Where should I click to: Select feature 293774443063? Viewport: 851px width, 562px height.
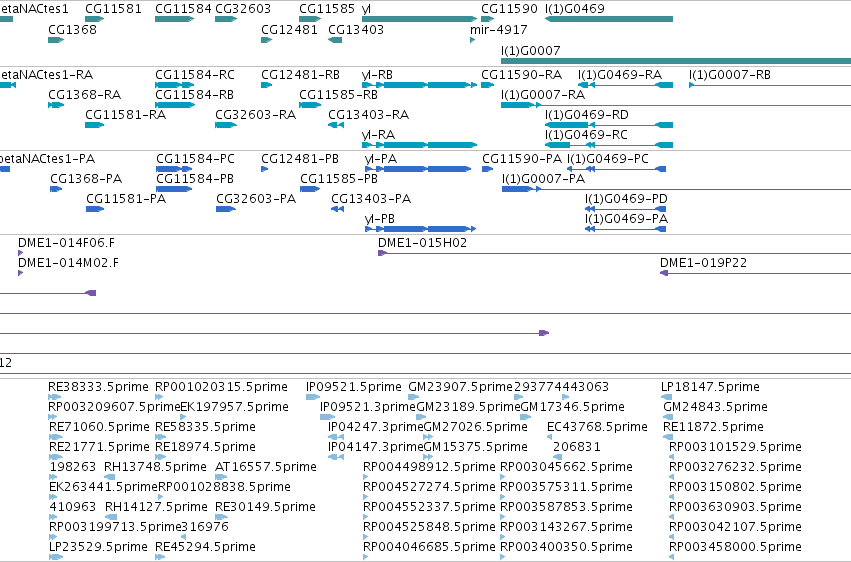point(561,387)
